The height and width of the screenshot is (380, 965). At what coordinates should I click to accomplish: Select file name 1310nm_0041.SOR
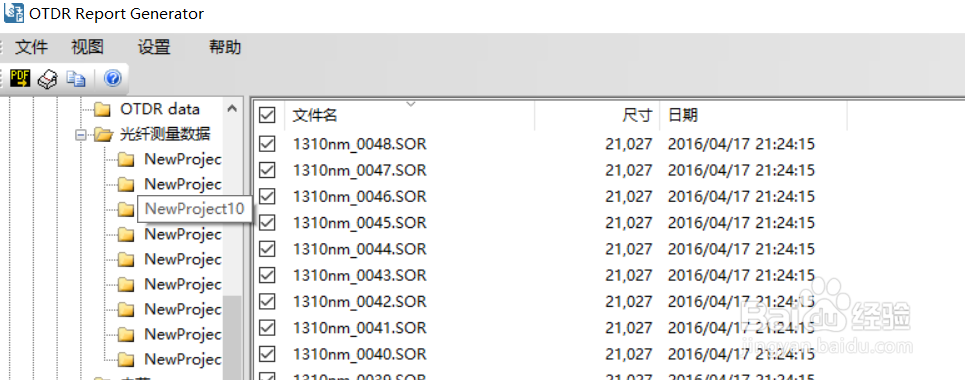coord(359,328)
